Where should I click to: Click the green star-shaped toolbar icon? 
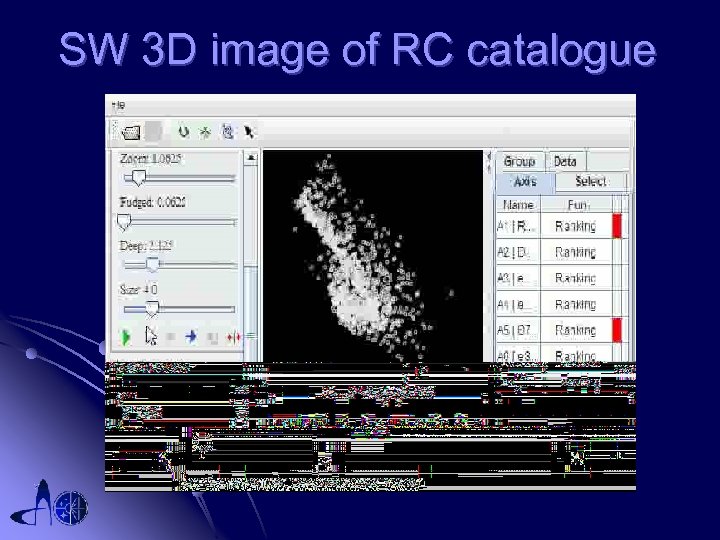(205, 133)
